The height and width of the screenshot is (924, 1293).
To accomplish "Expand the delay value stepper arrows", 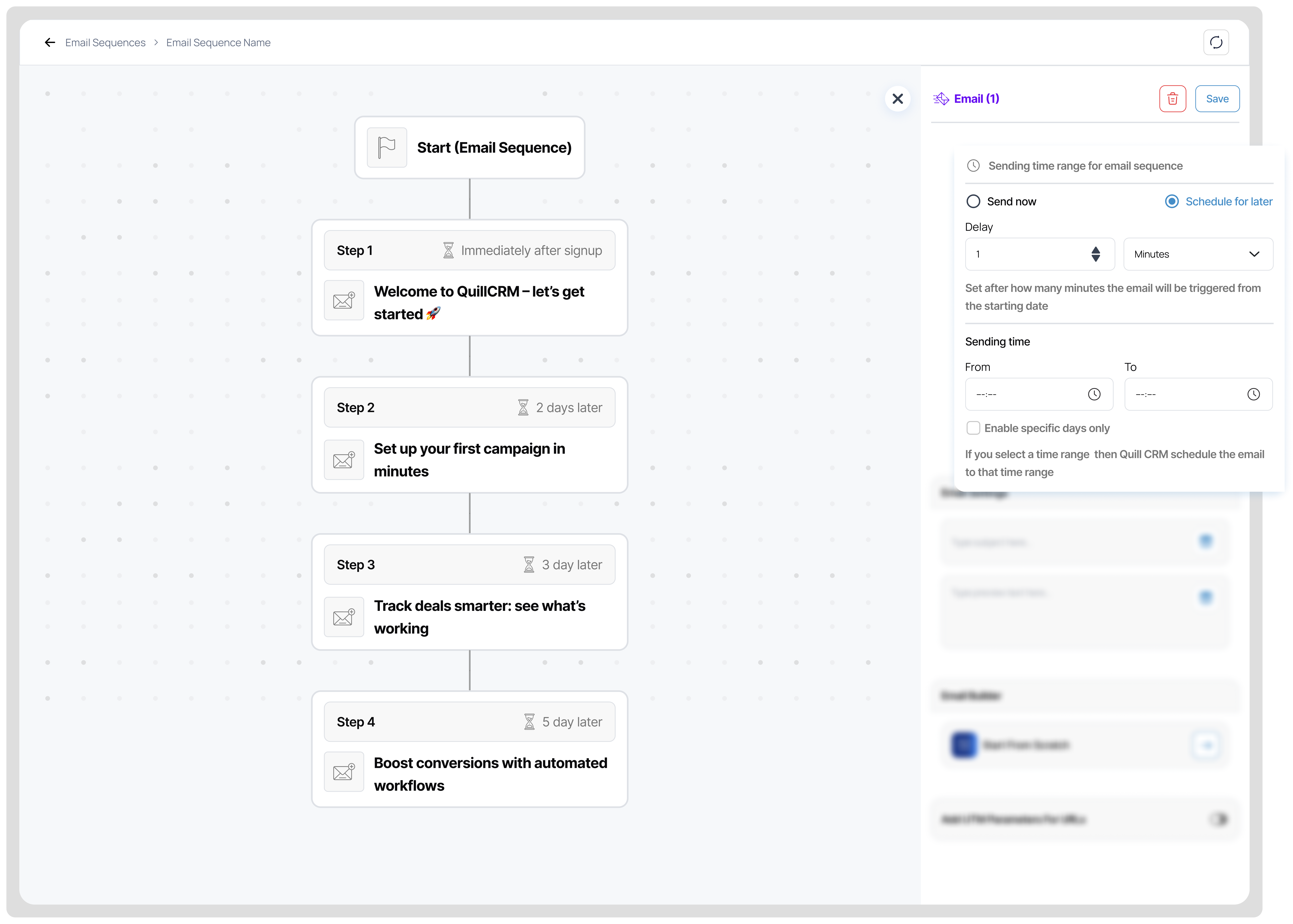I will point(1096,254).
